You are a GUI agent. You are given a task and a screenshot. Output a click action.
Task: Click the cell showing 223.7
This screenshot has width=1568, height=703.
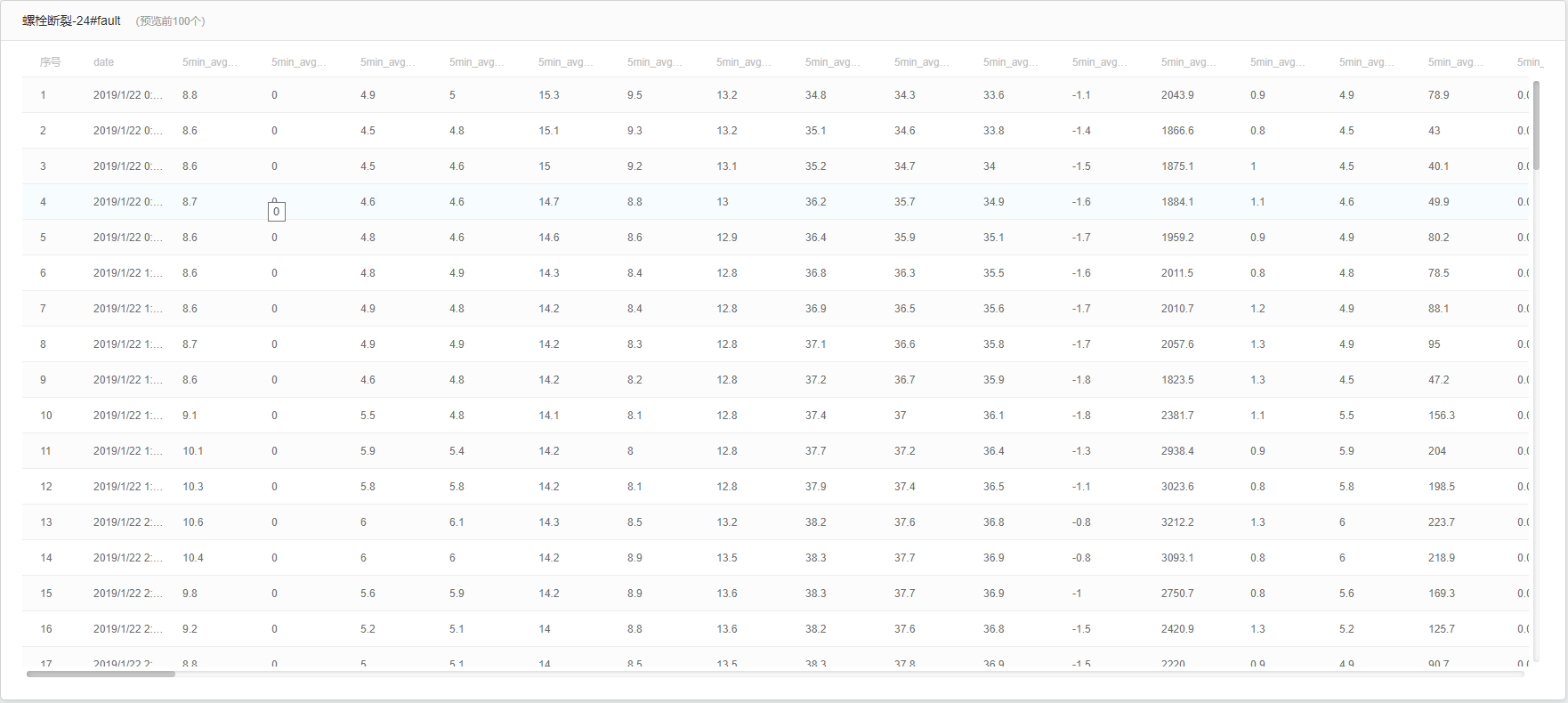click(1442, 522)
